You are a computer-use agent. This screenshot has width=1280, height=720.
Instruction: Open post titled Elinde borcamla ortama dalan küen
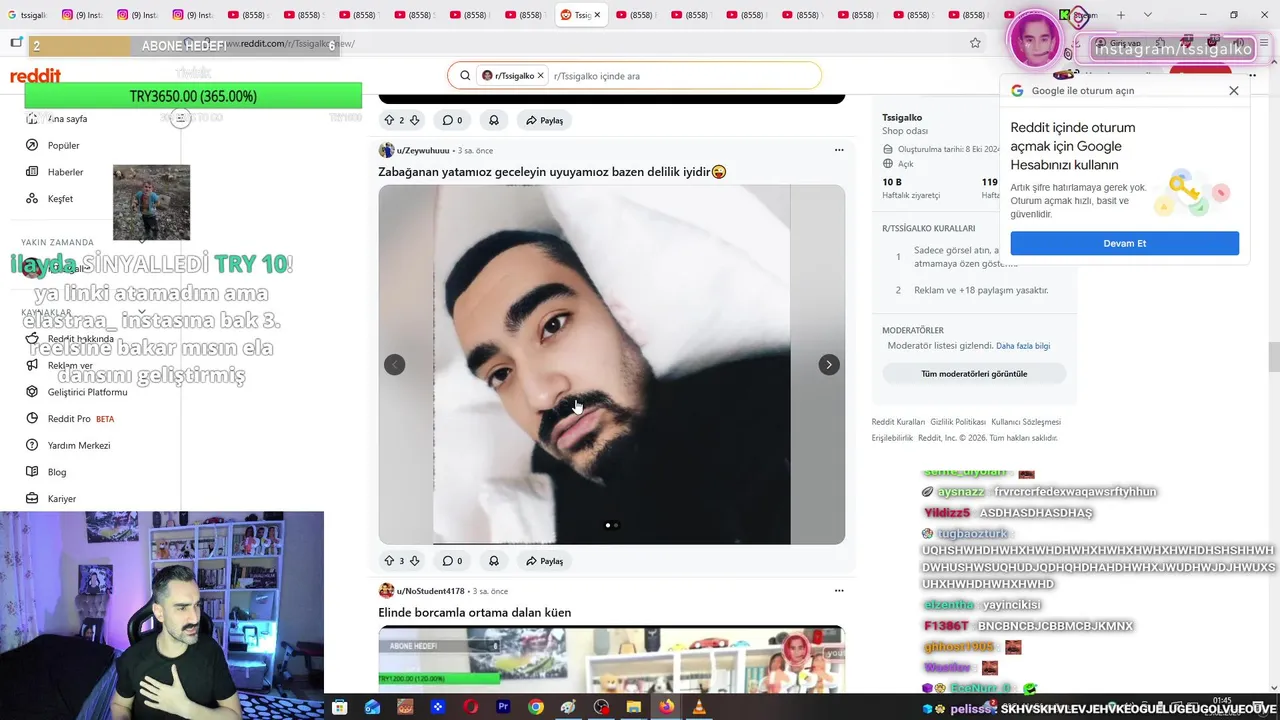[475, 612]
